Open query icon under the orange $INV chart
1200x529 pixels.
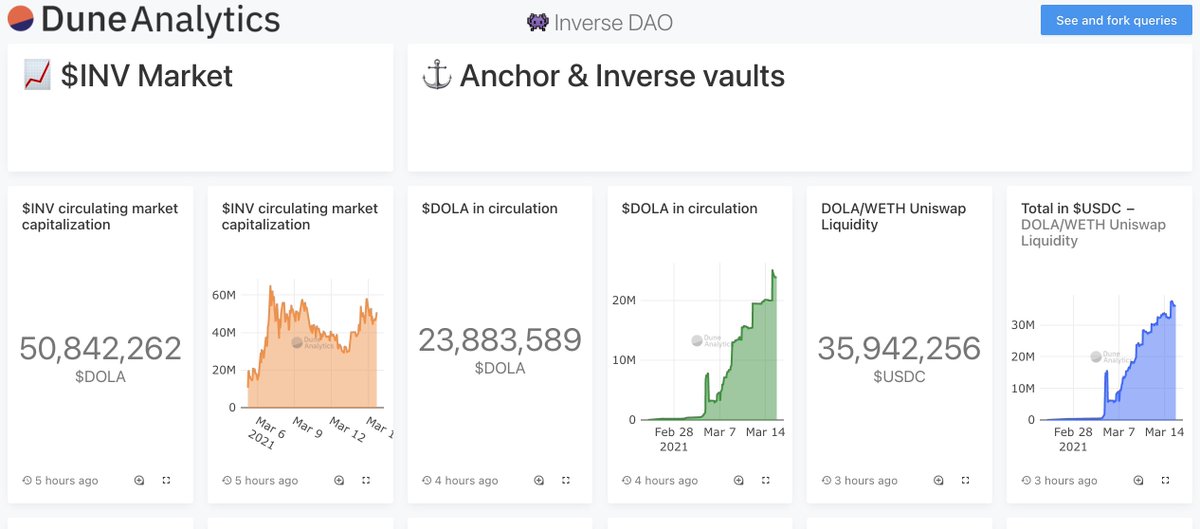[339, 481]
